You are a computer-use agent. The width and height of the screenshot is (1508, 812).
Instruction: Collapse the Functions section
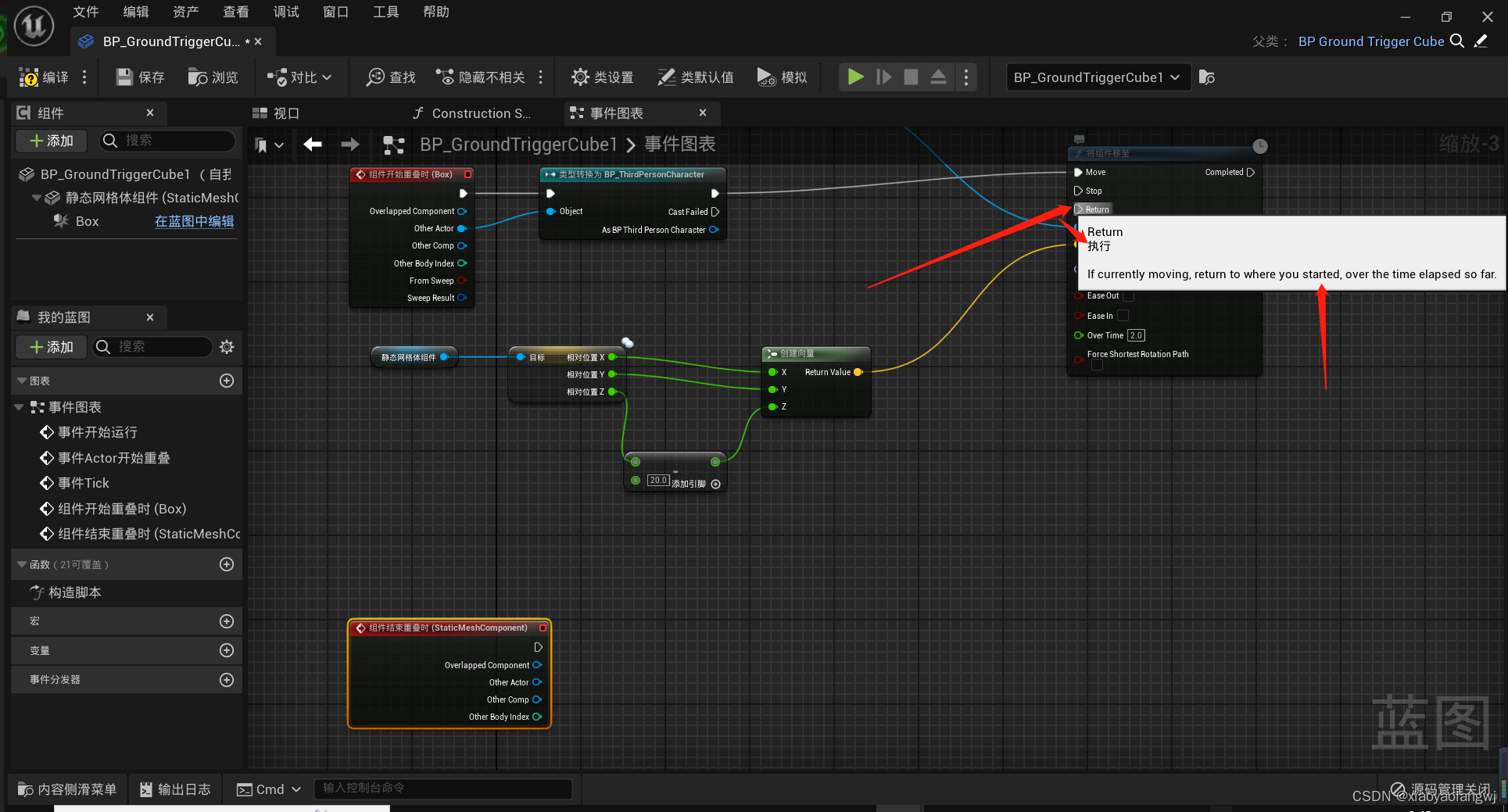pyautogui.click(x=21, y=564)
